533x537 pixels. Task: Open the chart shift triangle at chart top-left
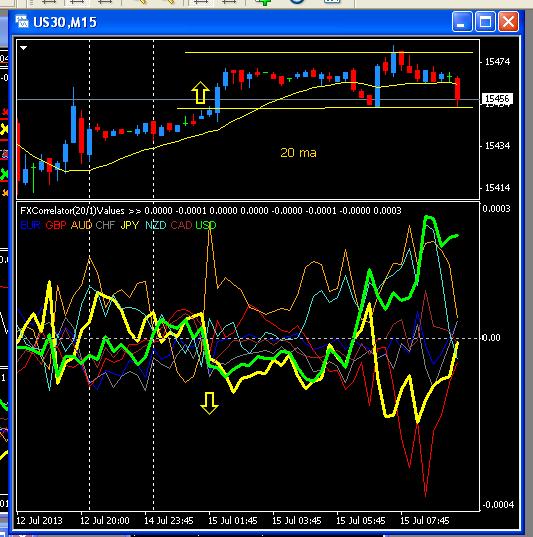(23, 48)
